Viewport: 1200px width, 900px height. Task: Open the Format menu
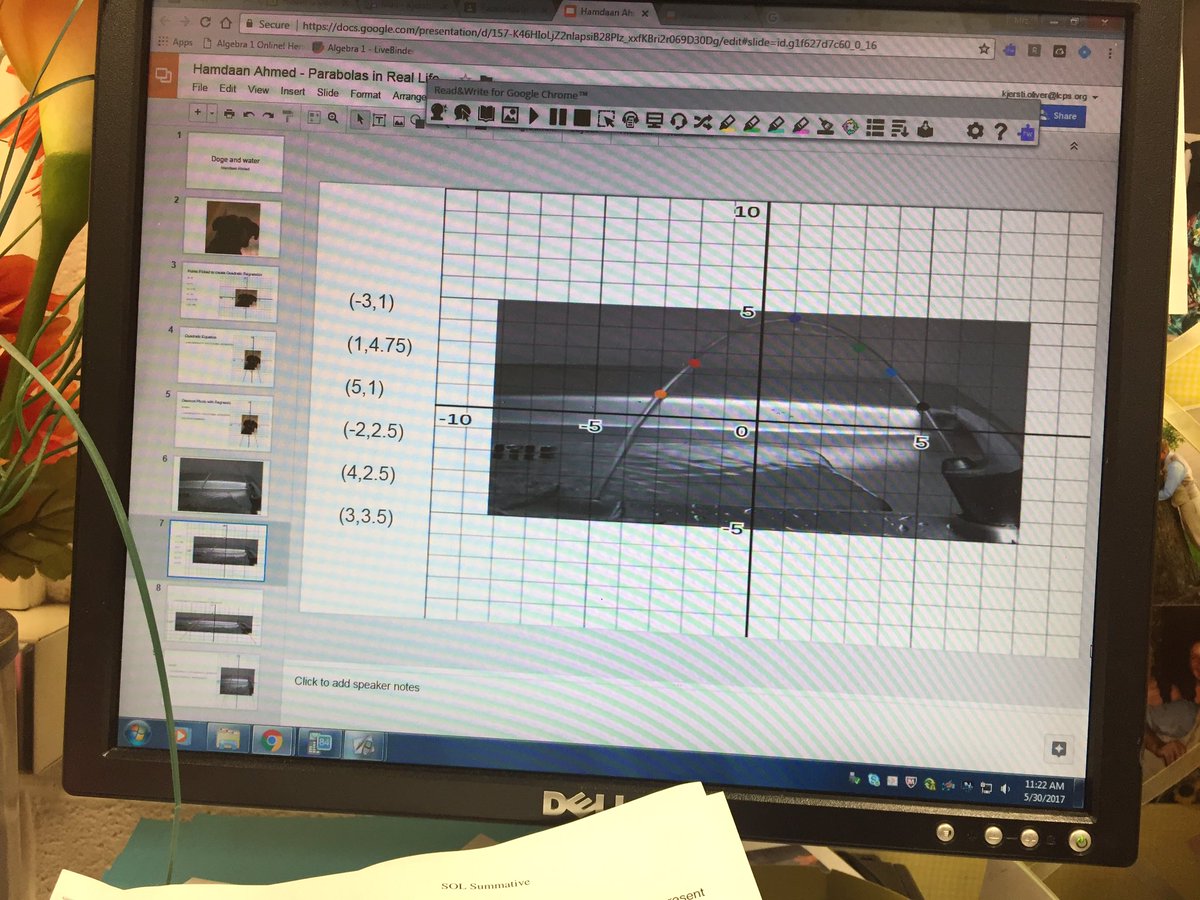(365, 94)
